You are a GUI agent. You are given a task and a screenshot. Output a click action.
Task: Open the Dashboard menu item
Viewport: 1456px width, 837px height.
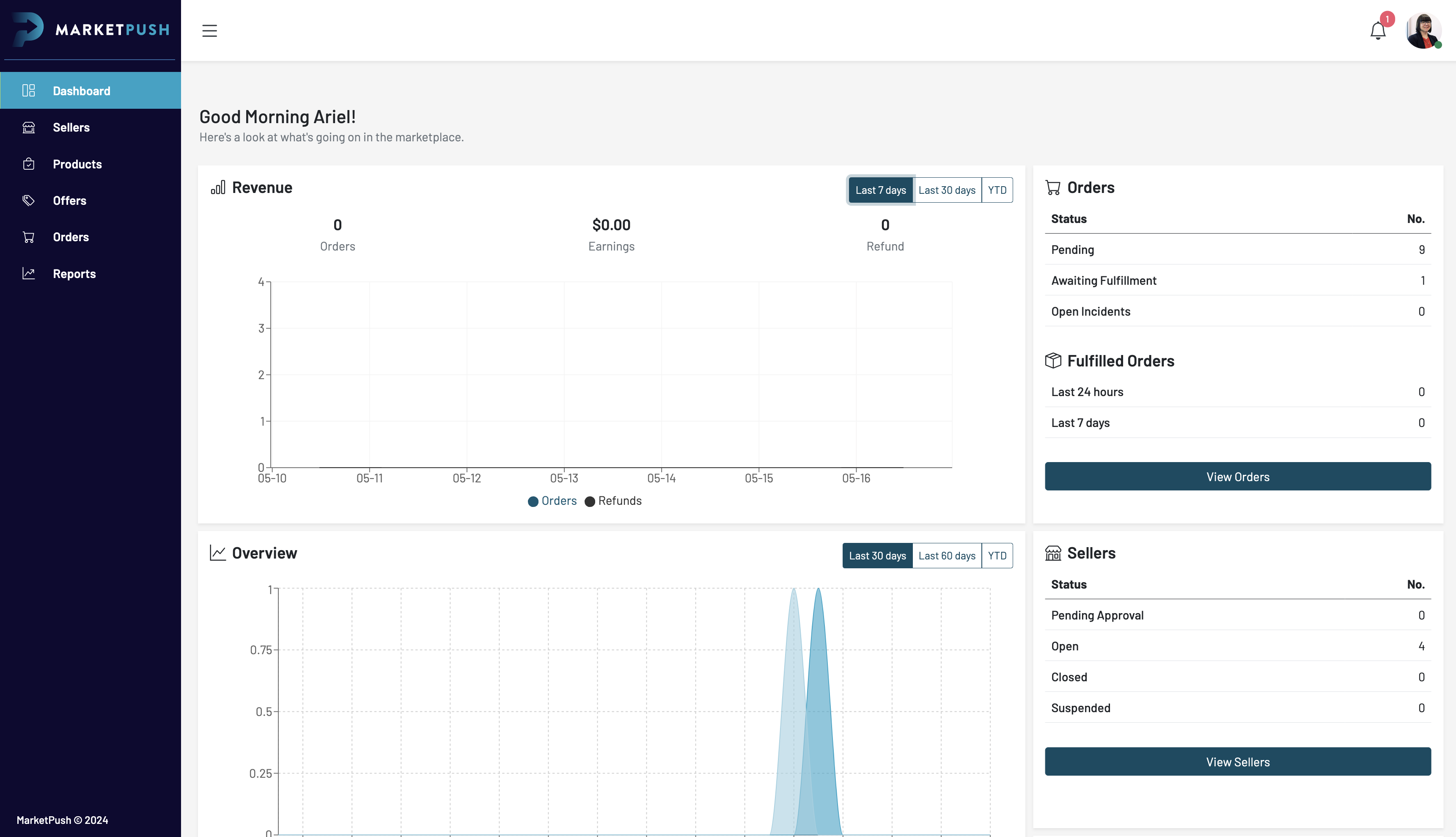click(x=81, y=91)
